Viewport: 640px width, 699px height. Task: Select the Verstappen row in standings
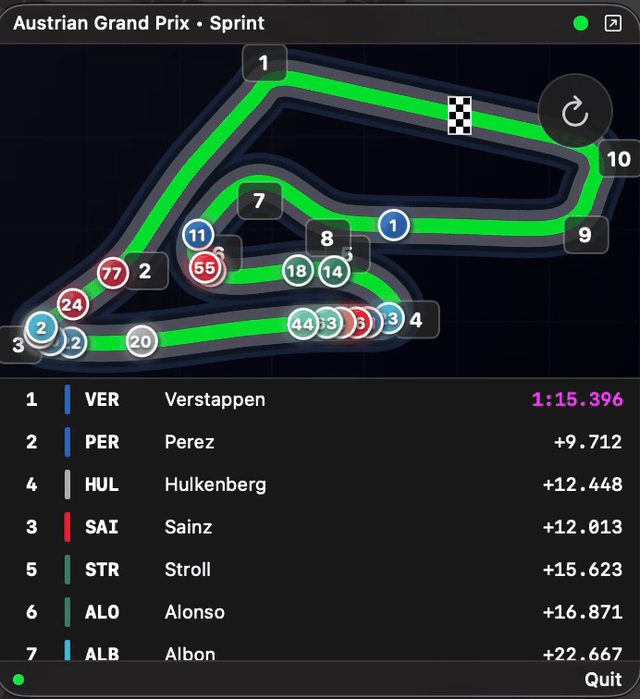[x=320, y=399]
